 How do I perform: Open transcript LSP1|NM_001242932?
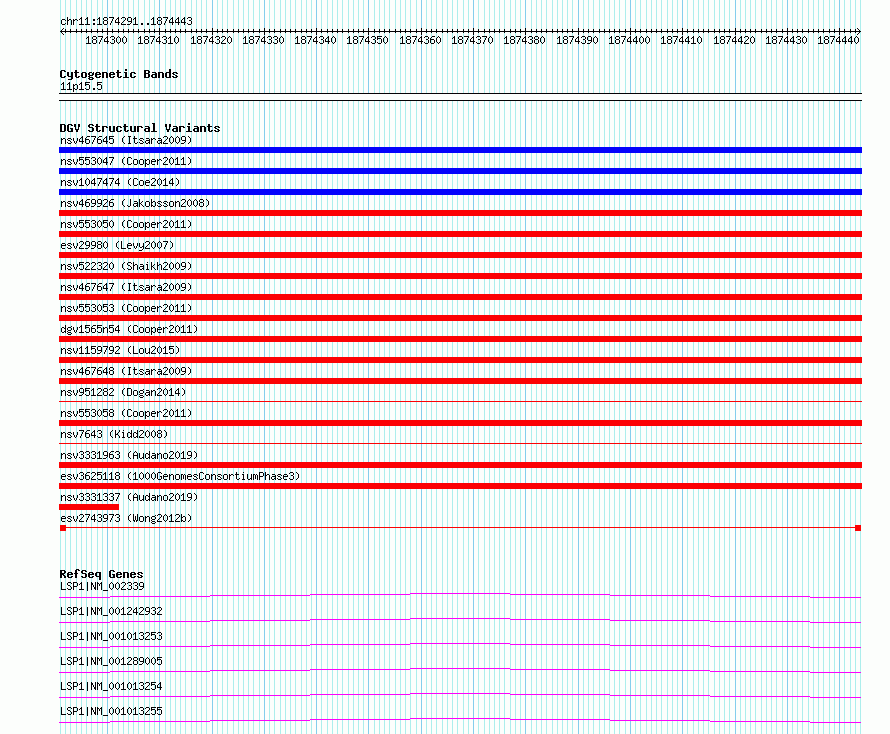coord(111,611)
